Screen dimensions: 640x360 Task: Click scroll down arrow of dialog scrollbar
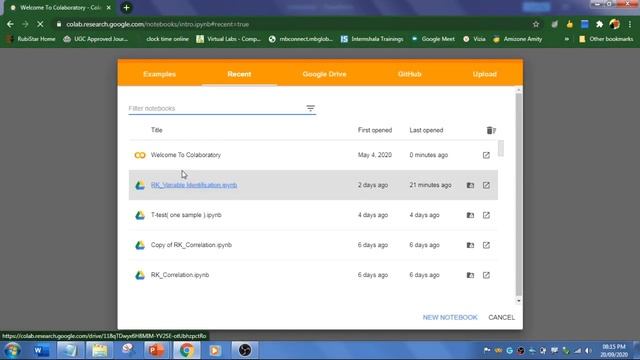click(518, 301)
